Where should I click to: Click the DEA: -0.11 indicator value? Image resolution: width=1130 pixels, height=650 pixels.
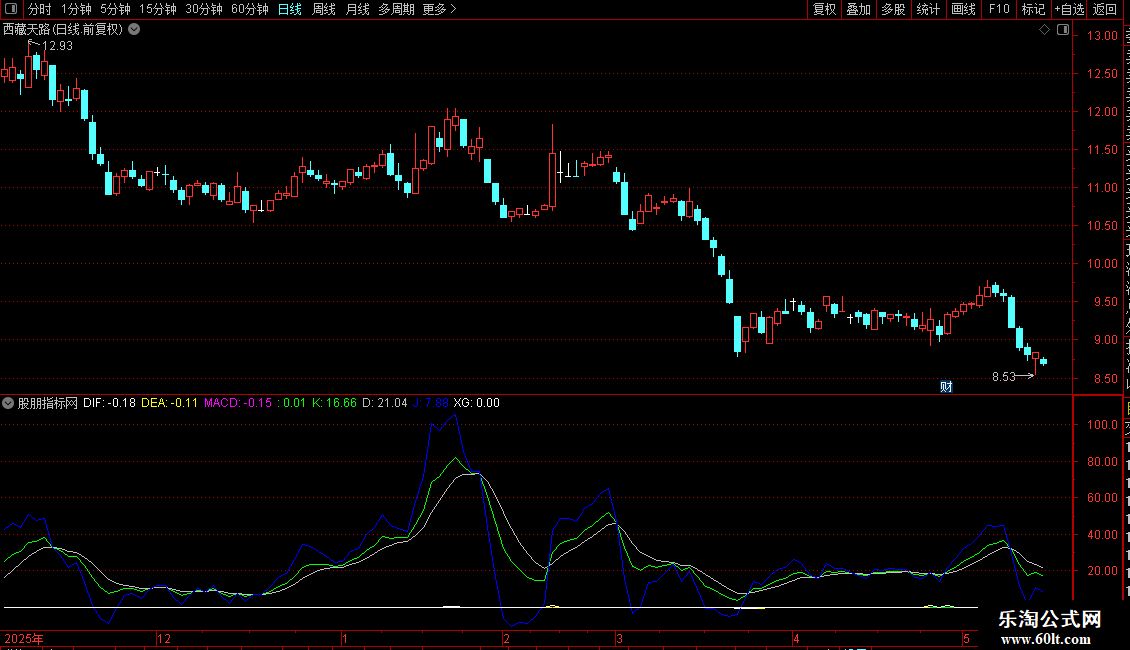pos(169,403)
